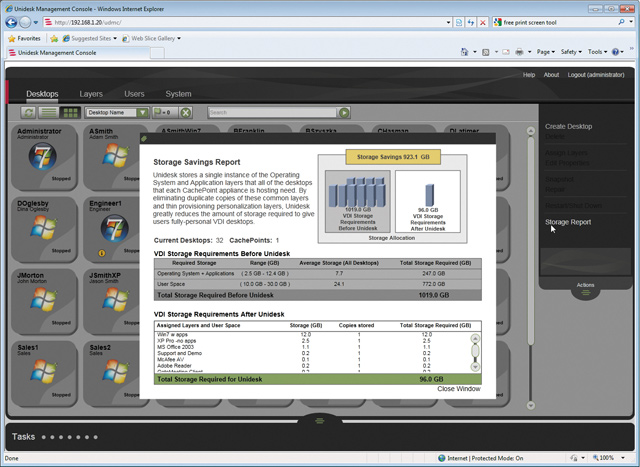Open the System tab
Image resolution: width=640 pixels, height=467 pixels.
point(178,94)
